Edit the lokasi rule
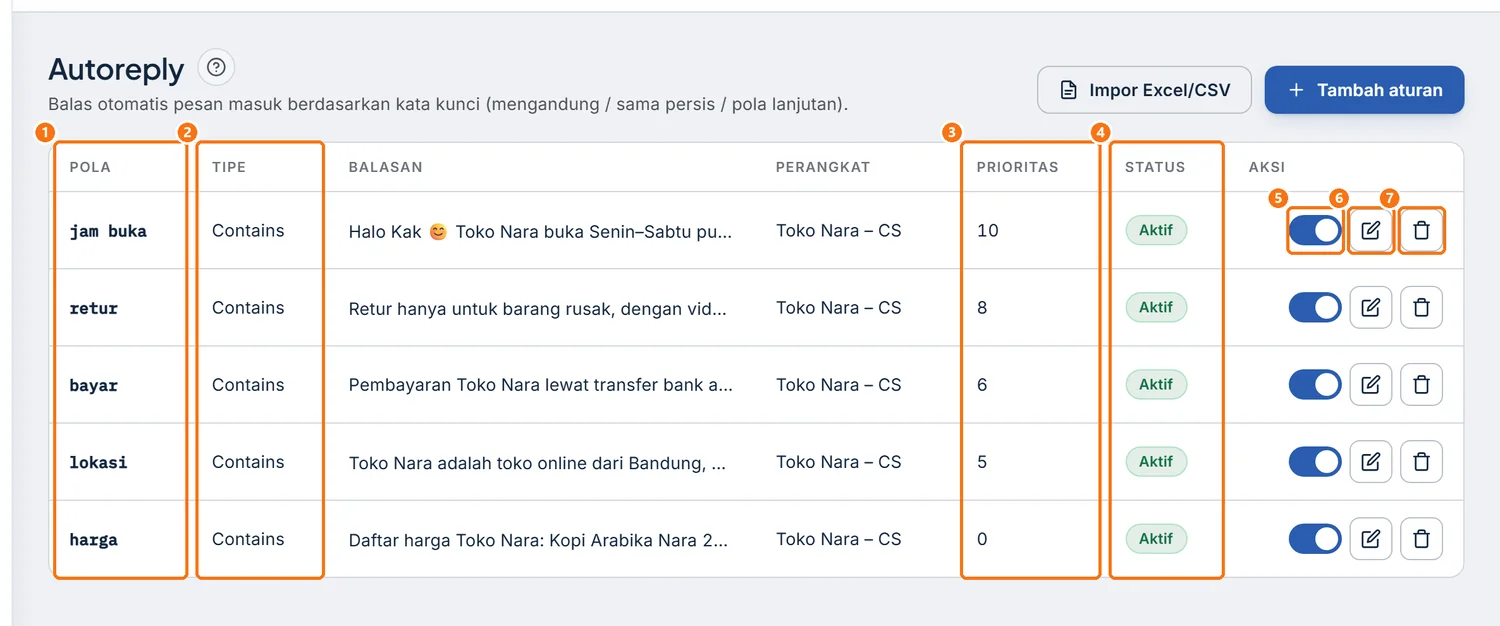Screen dimensions: 1500x626 pyautogui.click(x=1371, y=462)
